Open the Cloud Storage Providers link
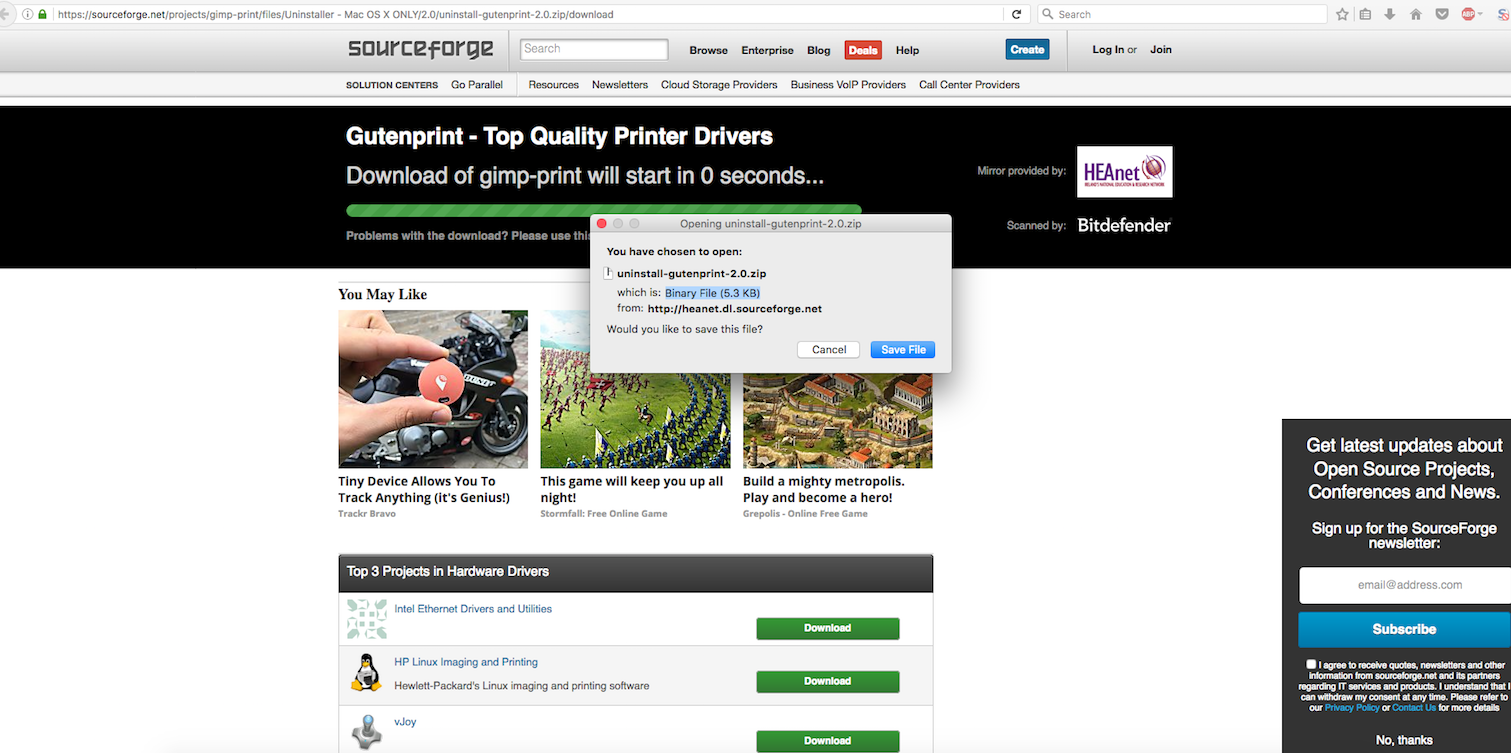This screenshot has width=1511, height=753. coord(719,85)
